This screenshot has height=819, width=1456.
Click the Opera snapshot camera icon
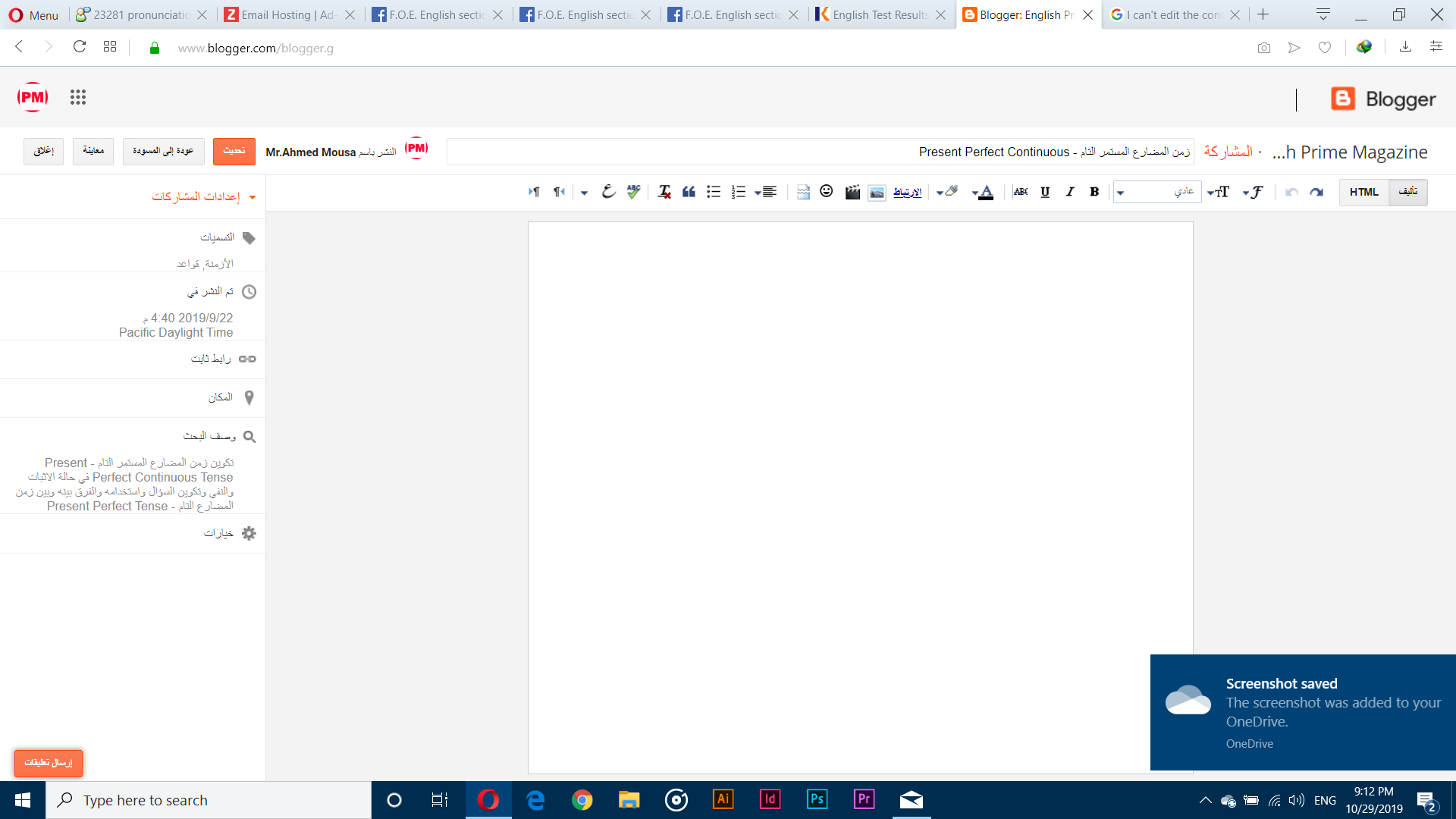[x=1263, y=48]
